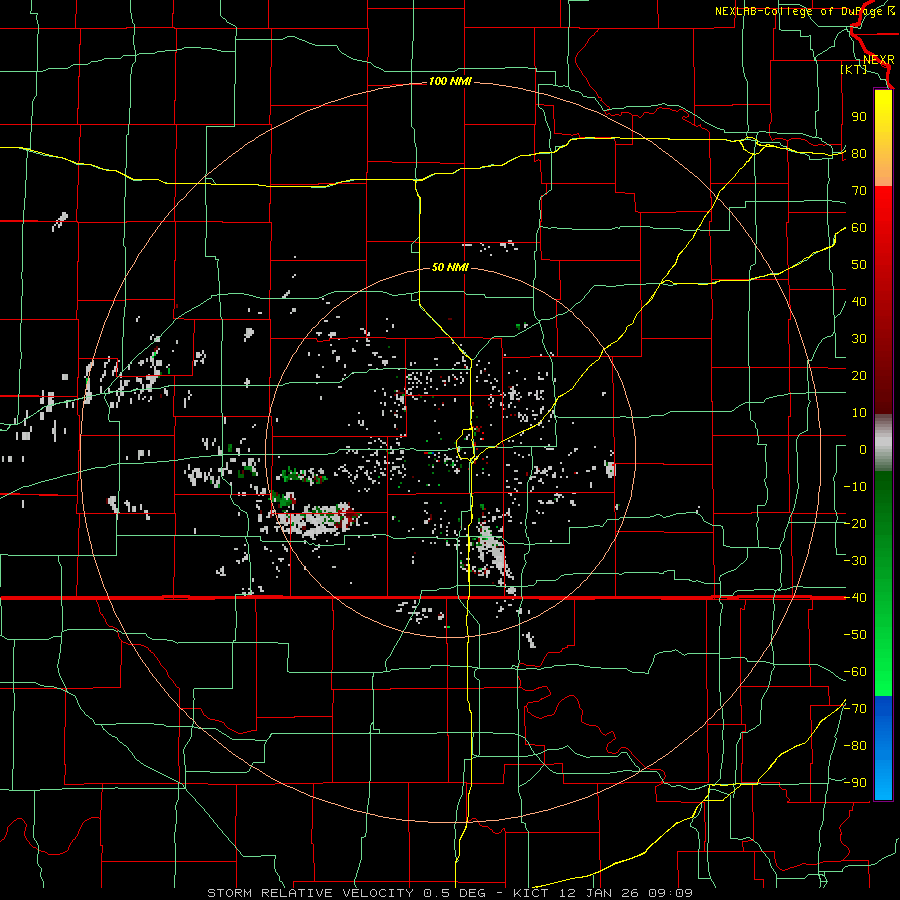The image size is (900, 900).
Task: Click the "90" value on the velocity scale
Action: tap(859, 117)
